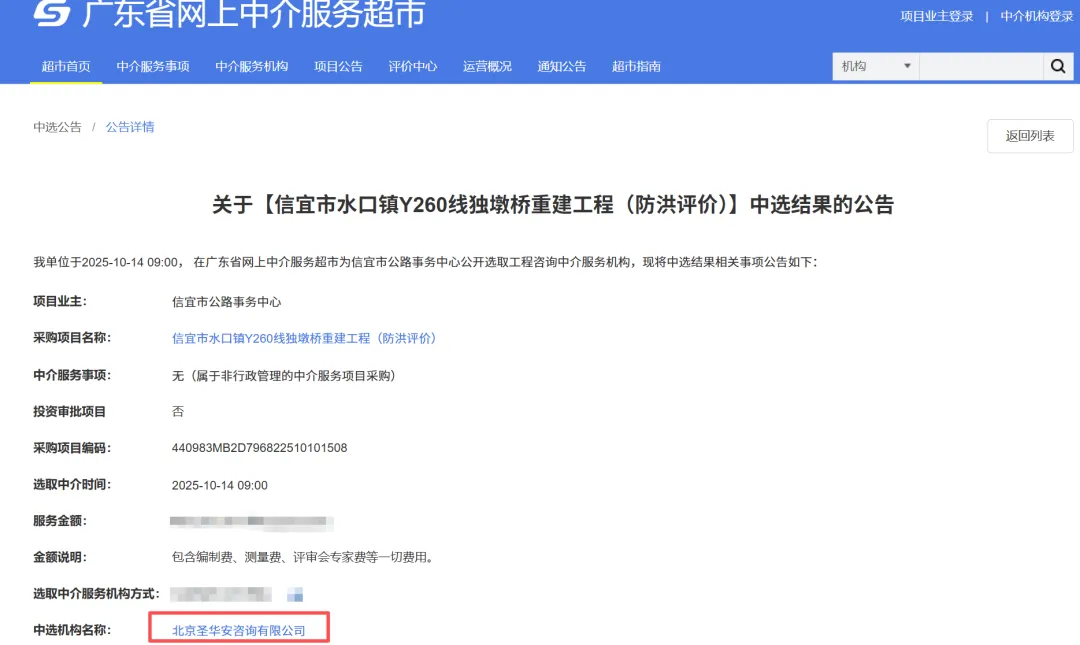Click the magnifier search icon
1080x645 pixels.
[x=1058, y=66]
